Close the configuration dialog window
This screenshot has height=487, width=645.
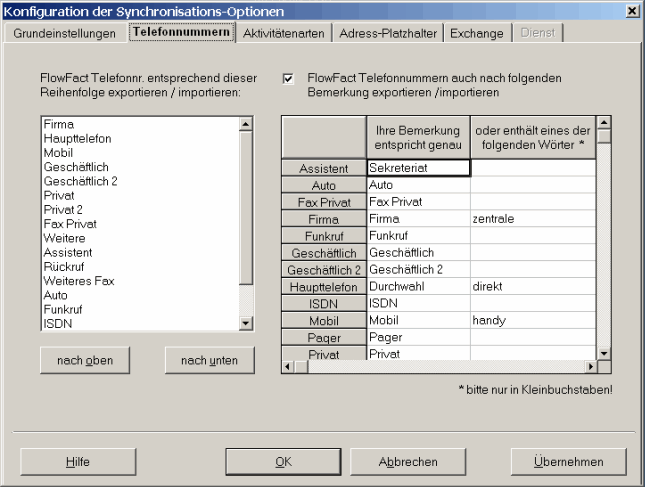pyautogui.click(x=632, y=11)
